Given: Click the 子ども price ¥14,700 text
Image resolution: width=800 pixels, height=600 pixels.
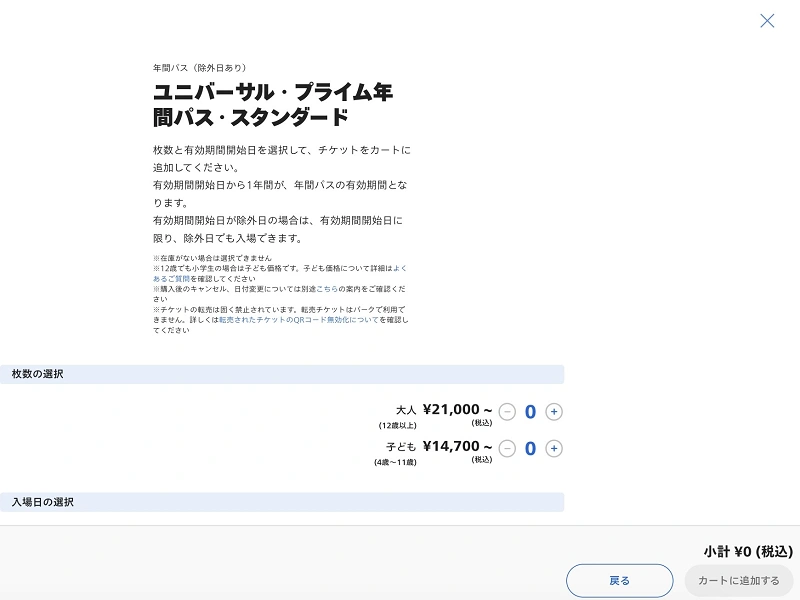Looking at the screenshot, I should (457, 446).
